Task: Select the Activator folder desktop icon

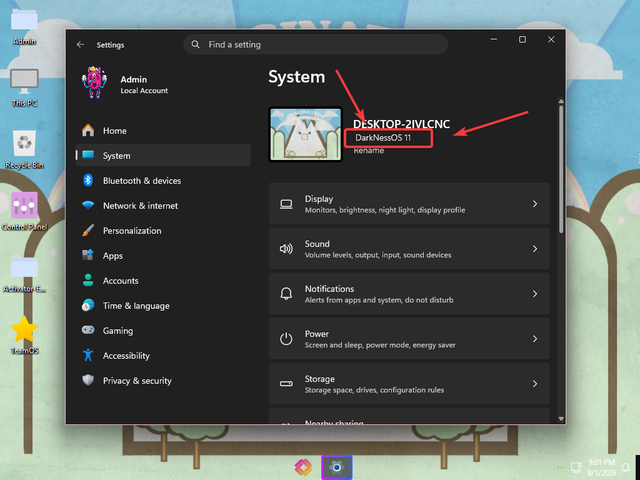Action: click(24, 274)
